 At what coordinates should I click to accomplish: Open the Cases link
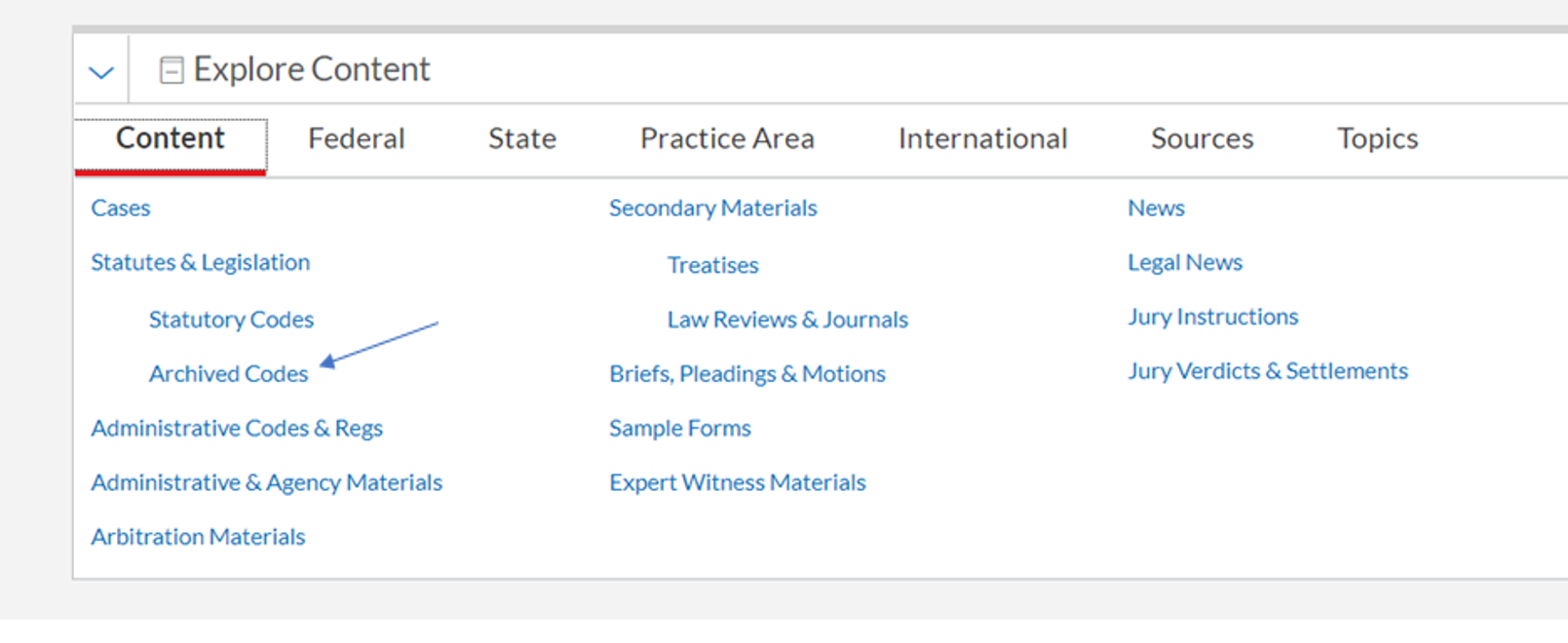121,208
